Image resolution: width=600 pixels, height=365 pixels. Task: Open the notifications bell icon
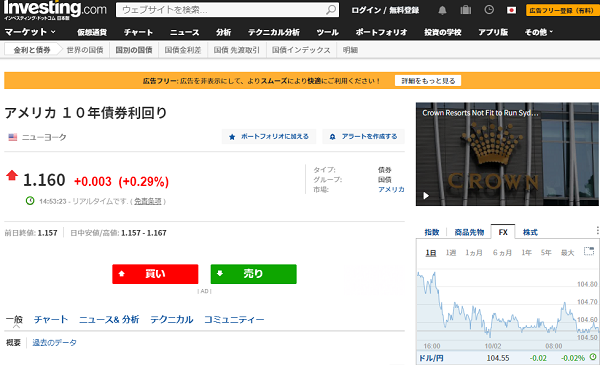(x=442, y=10)
